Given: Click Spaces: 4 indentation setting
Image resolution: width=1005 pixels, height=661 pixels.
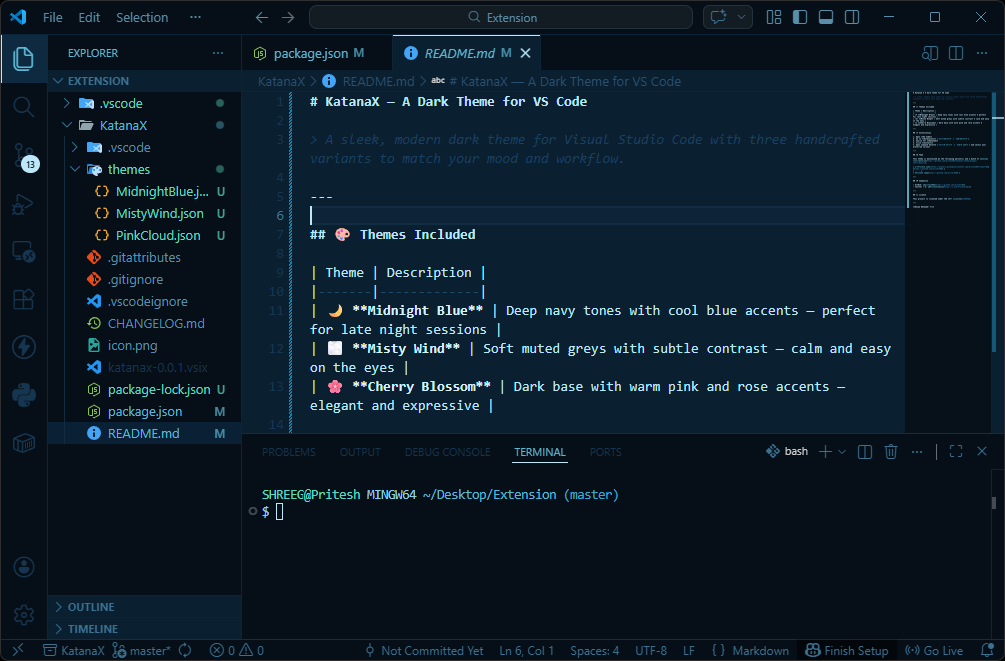Looking at the screenshot, I should (x=594, y=650).
